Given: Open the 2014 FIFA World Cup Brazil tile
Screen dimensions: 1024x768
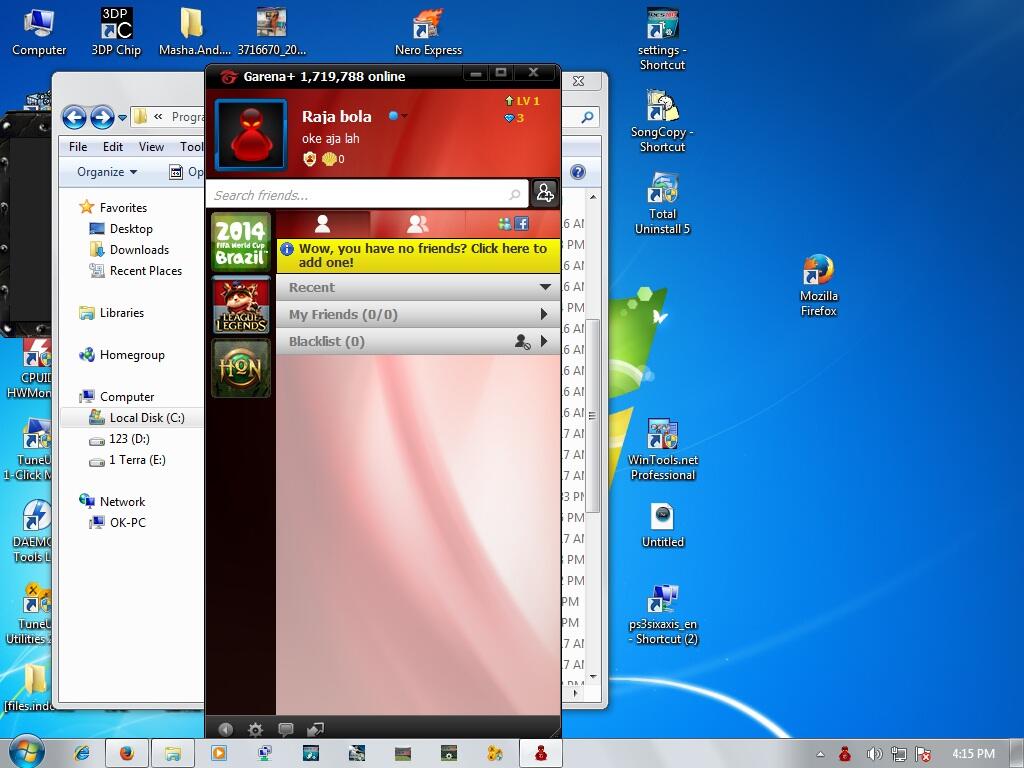Looking at the screenshot, I should point(241,242).
